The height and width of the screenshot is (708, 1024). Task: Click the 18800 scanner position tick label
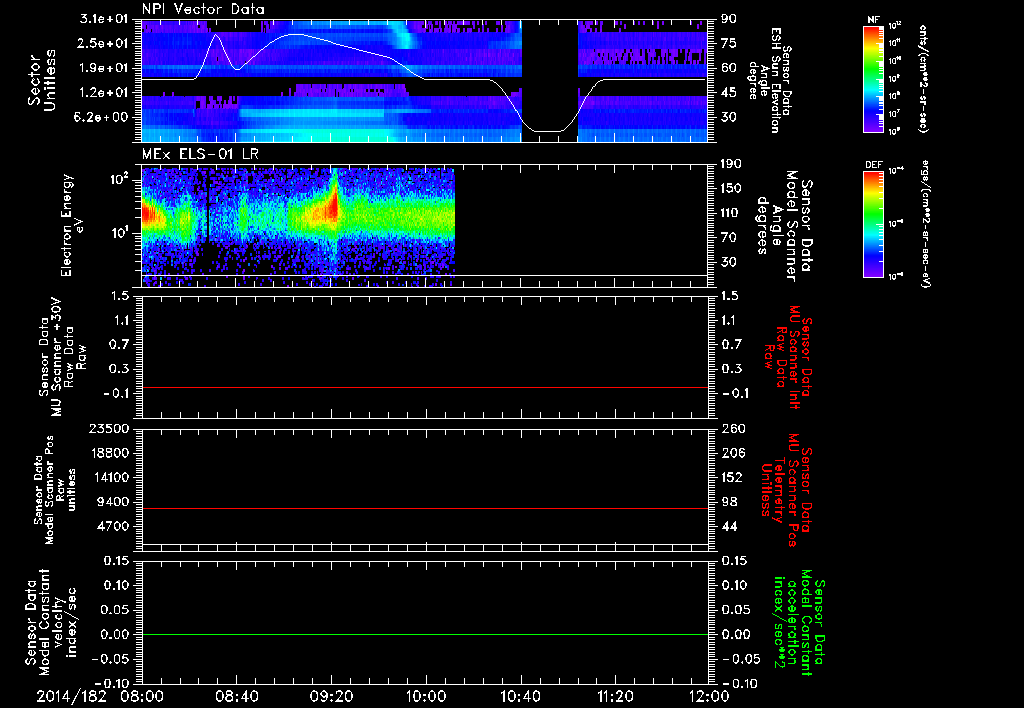108,453
